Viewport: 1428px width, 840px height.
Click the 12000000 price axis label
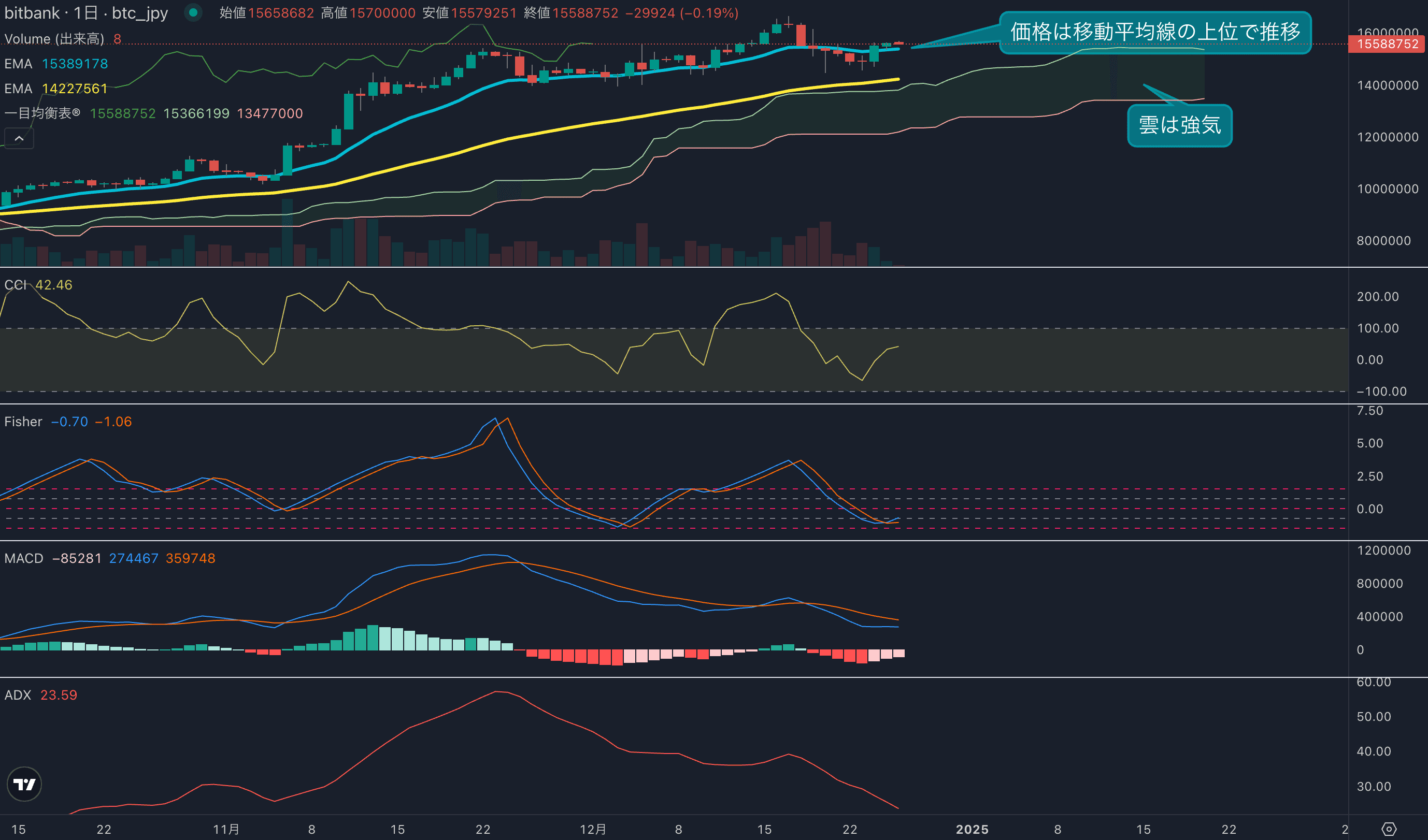click(x=1387, y=137)
